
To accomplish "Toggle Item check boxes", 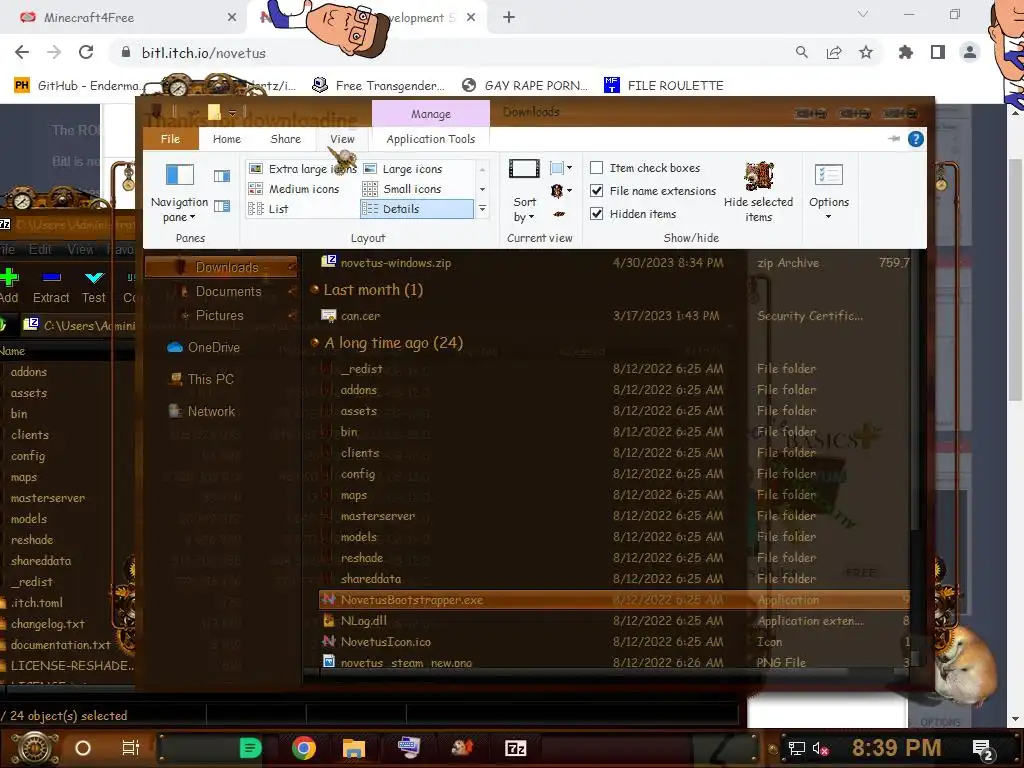I will point(596,168).
